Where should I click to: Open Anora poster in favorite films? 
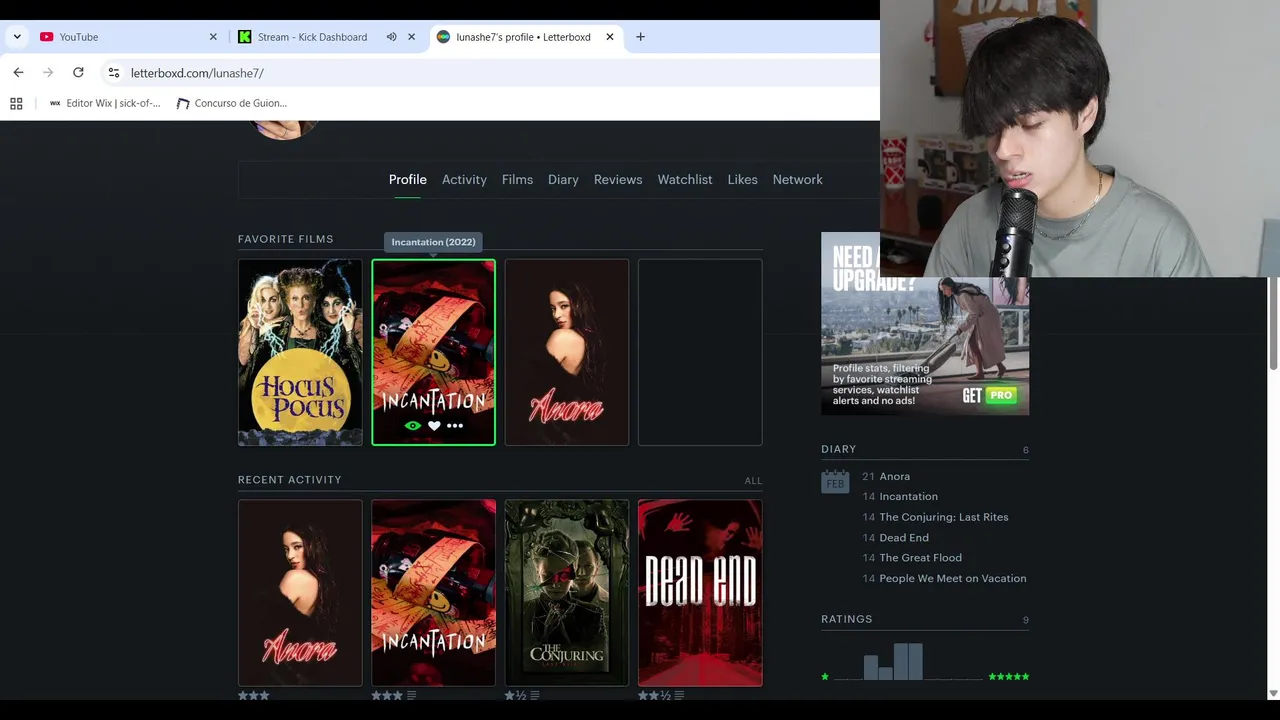point(567,352)
